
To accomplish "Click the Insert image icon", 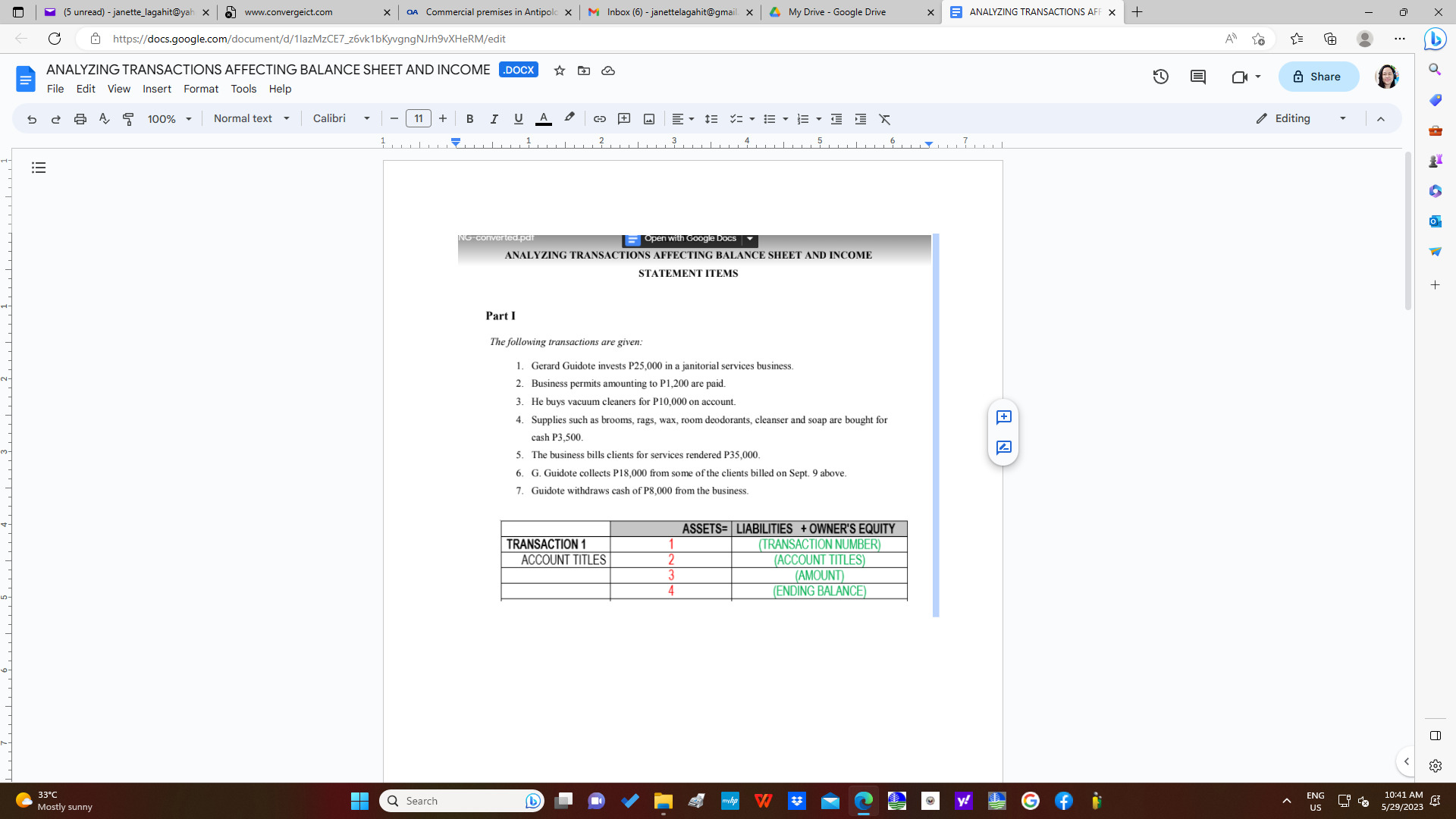I will (649, 119).
